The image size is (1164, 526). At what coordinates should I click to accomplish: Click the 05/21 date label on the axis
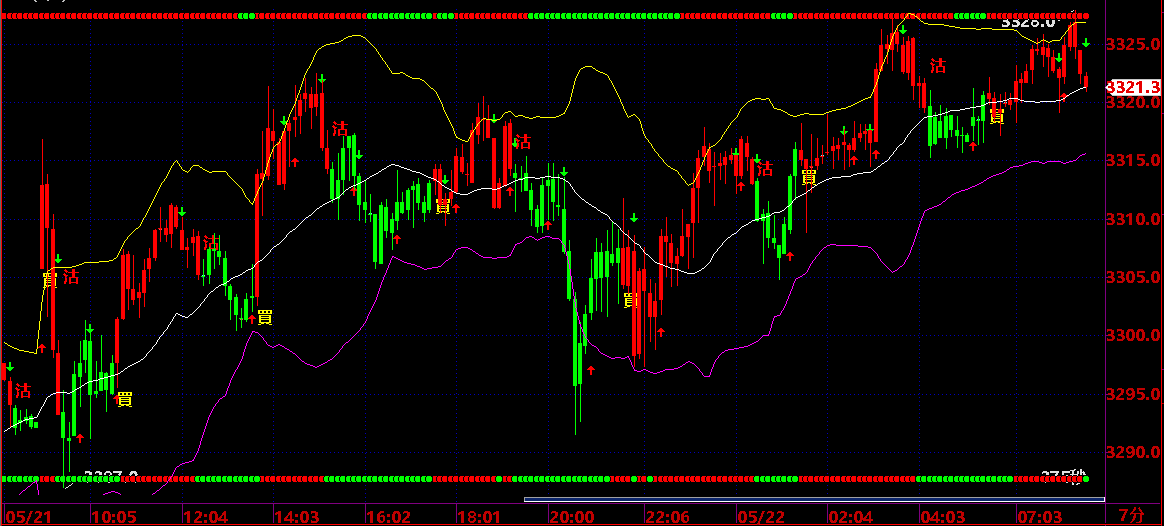click(x=25, y=516)
